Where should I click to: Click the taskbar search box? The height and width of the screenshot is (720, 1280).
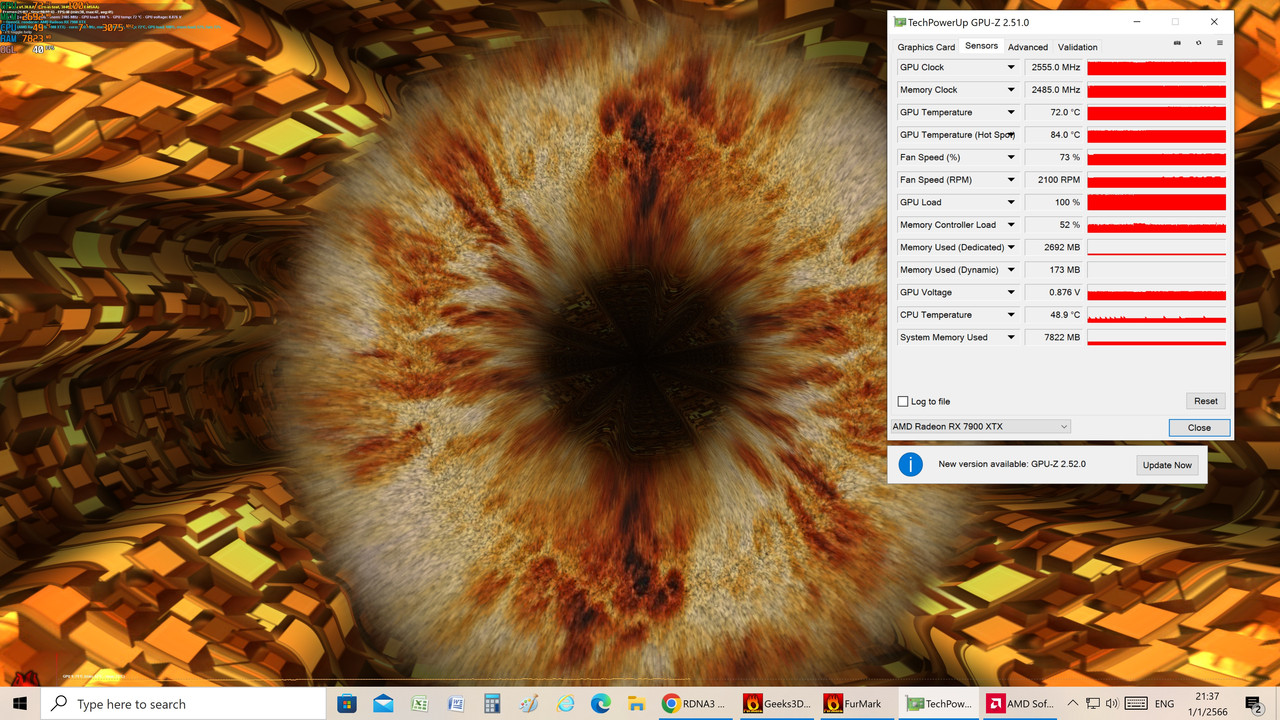click(184, 704)
